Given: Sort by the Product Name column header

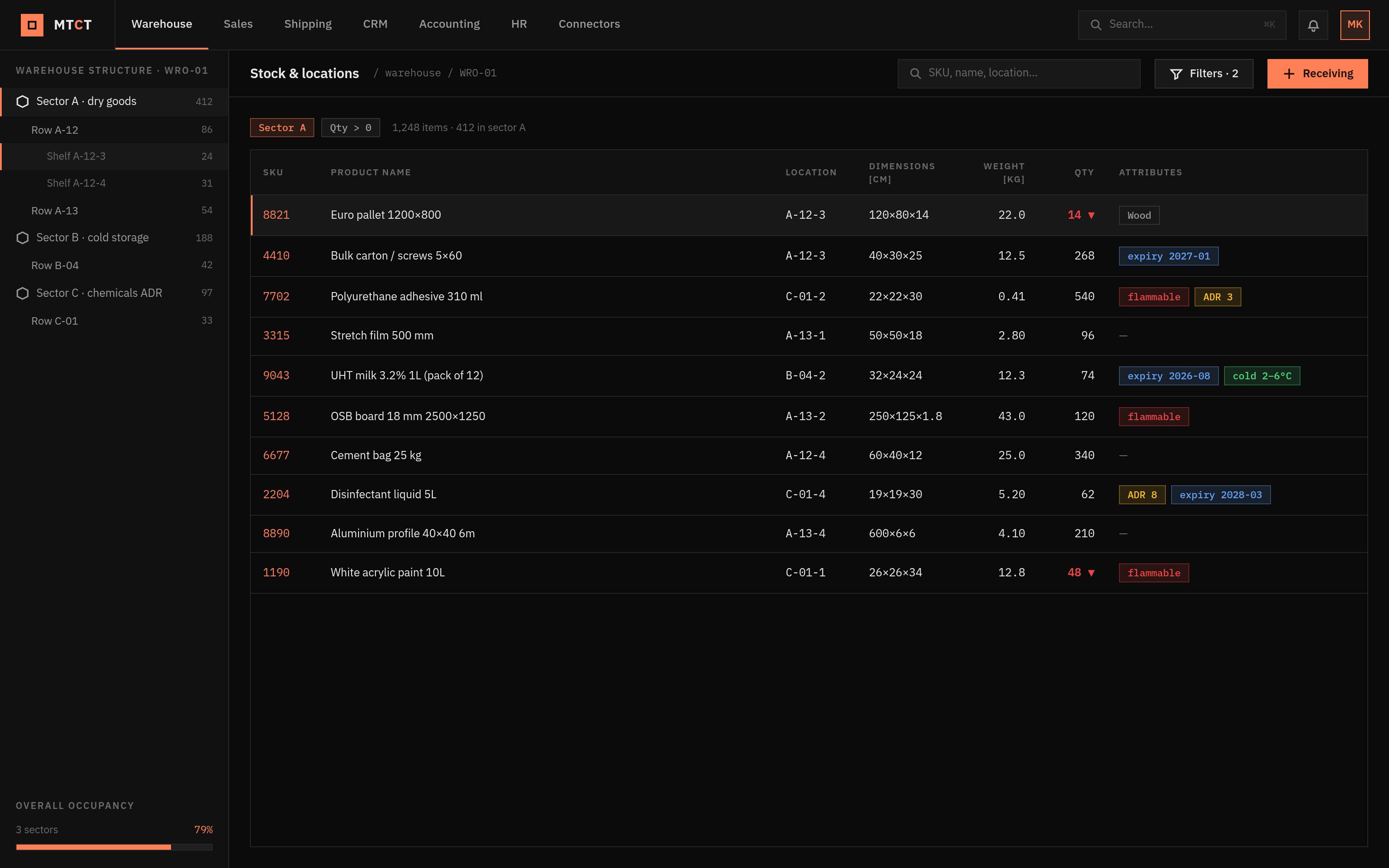Looking at the screenshot, I should coord(371,172).
